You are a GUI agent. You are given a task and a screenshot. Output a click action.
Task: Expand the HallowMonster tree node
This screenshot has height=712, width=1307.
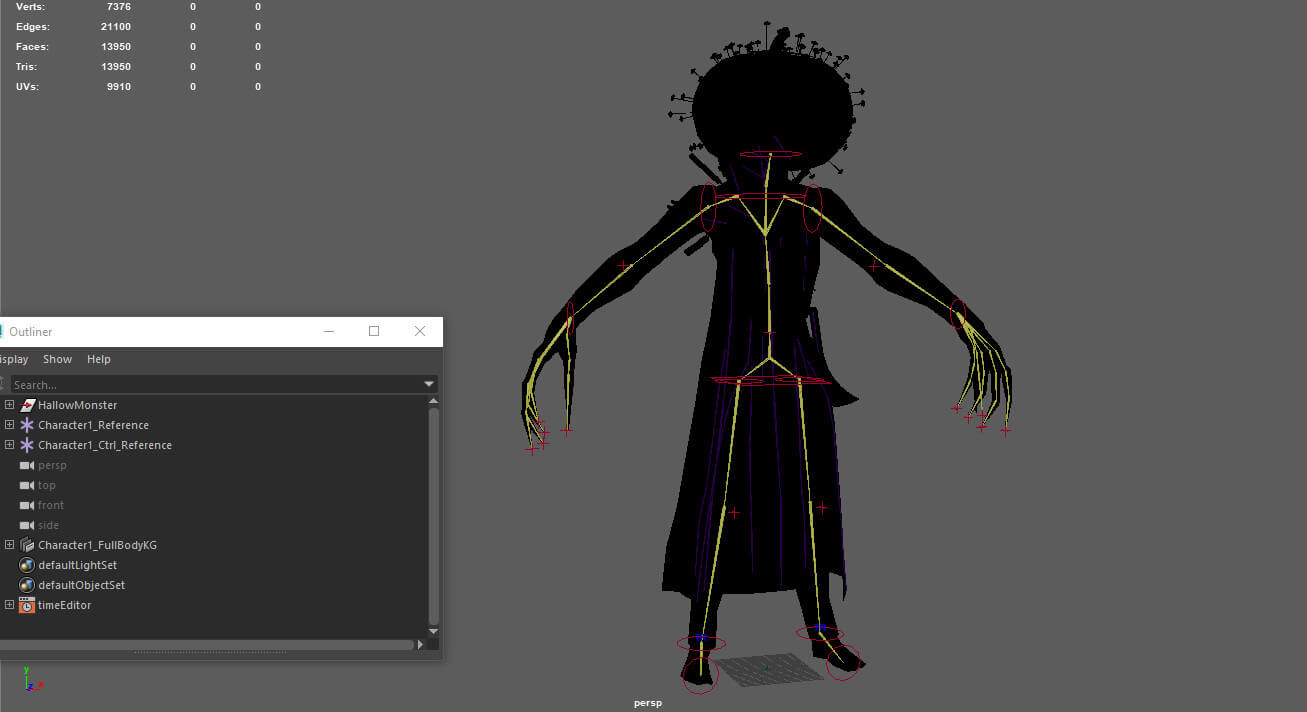(9, 405)
